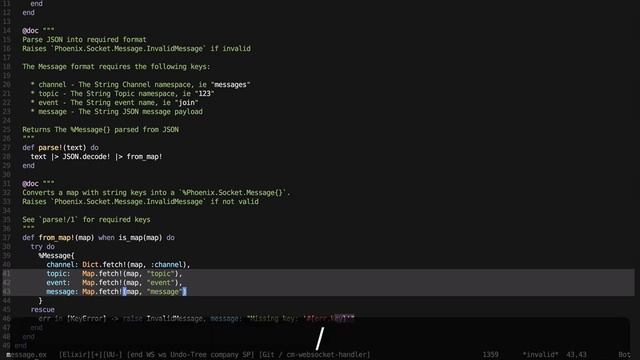Click the 1359 value in mode line

[x=490, y=355]
